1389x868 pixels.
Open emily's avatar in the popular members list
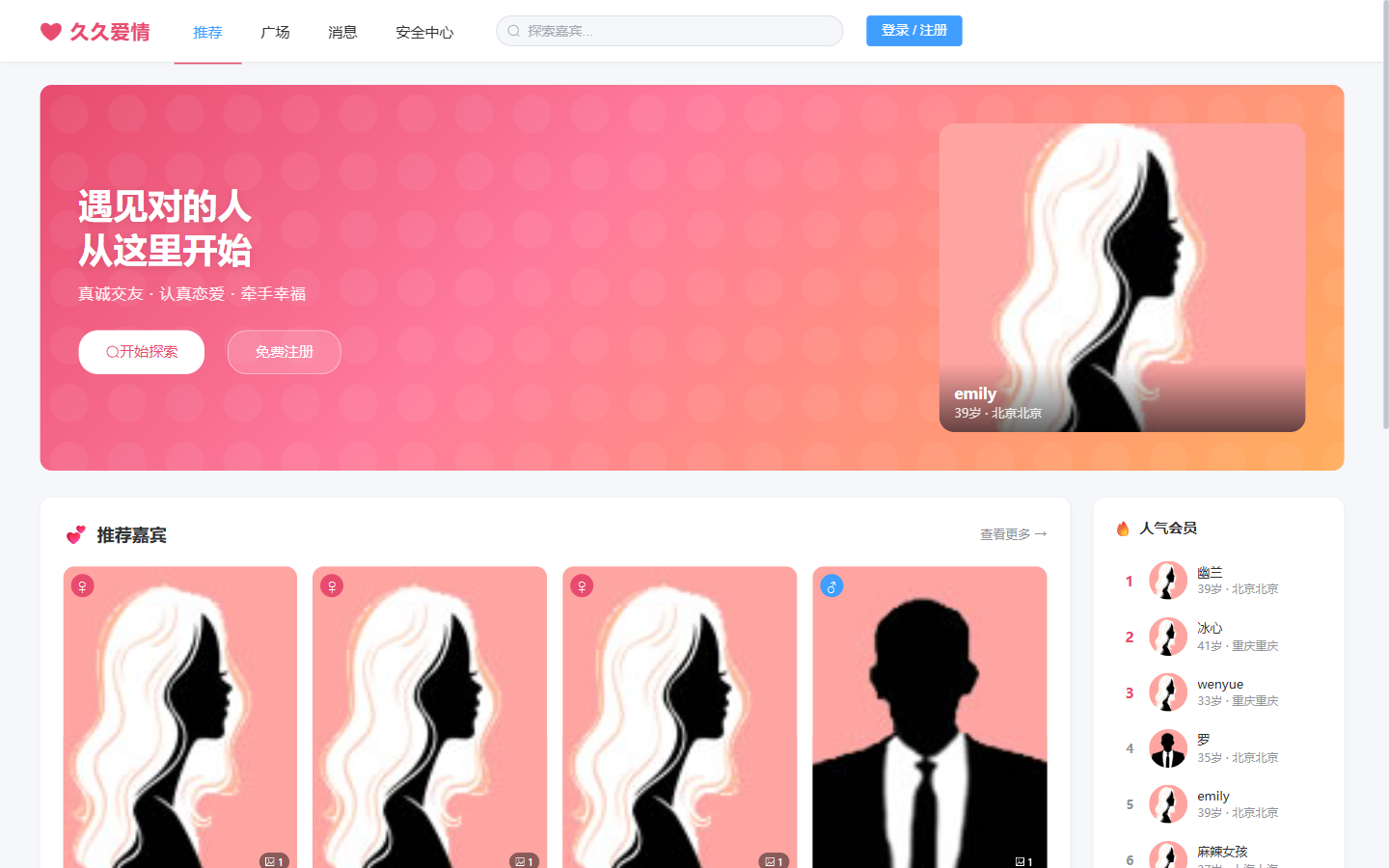coord(1168,804)
